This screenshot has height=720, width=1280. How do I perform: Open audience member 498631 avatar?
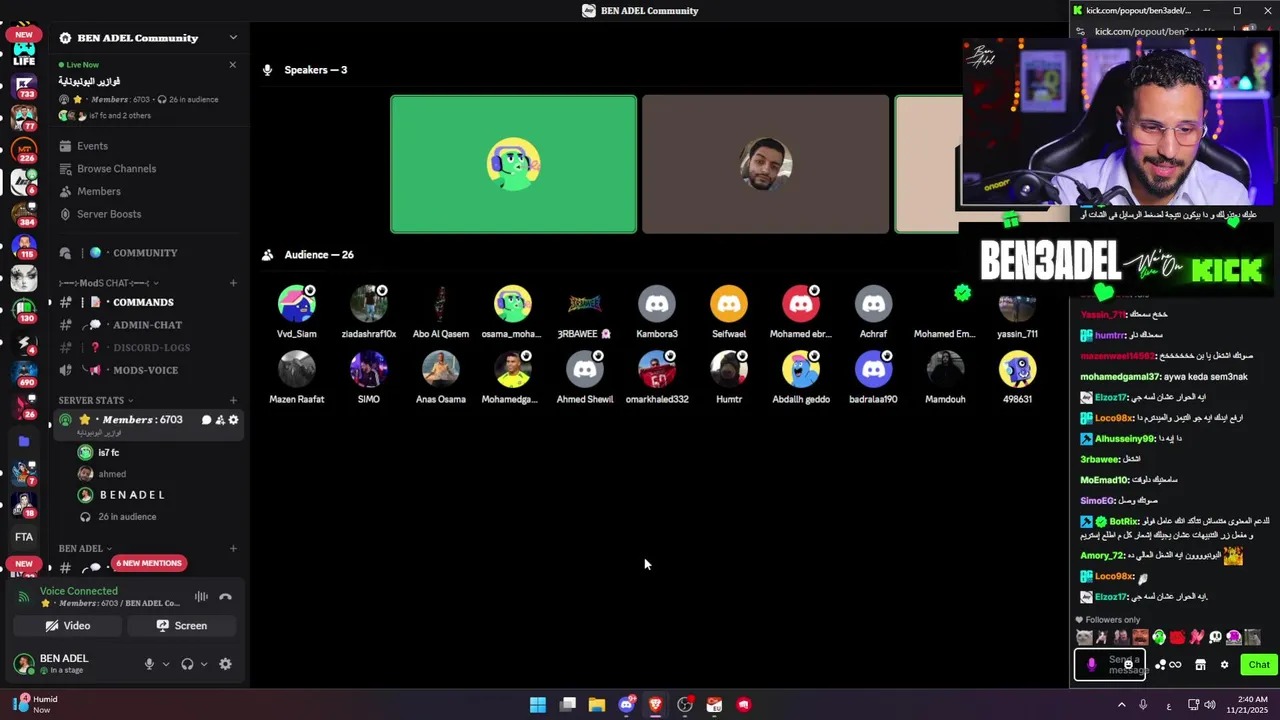pos(1017,370)
